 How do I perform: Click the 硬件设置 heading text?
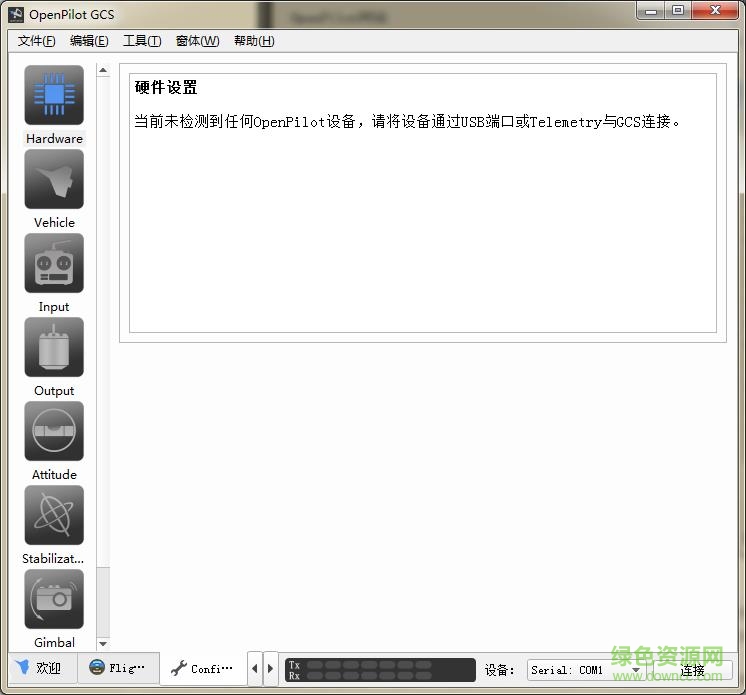[166, 88]
